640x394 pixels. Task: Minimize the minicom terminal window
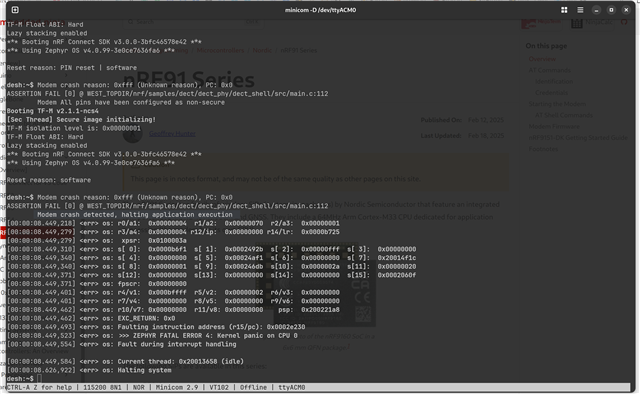[596, 10]
